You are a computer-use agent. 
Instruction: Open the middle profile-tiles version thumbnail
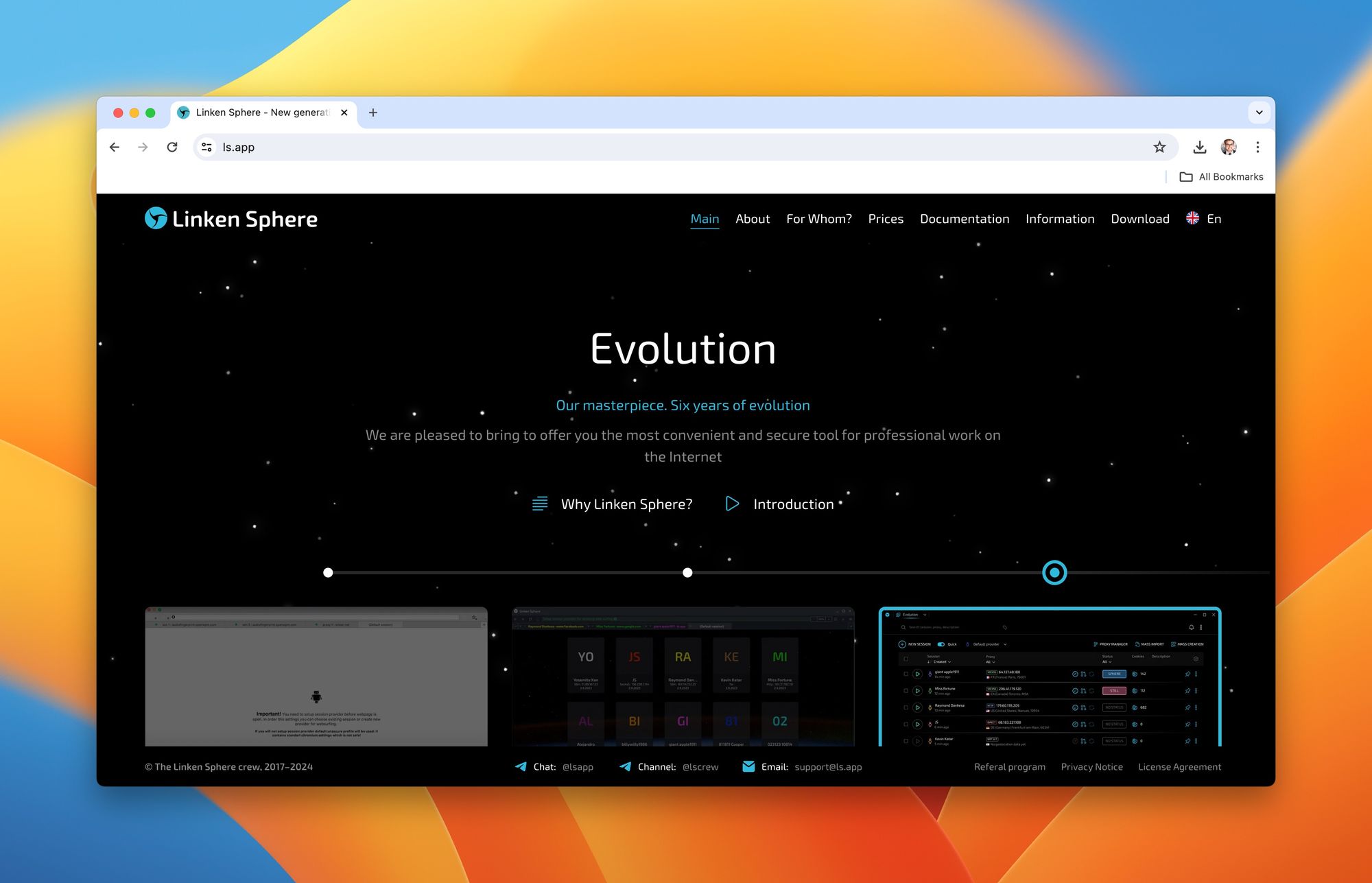[683, 676]
